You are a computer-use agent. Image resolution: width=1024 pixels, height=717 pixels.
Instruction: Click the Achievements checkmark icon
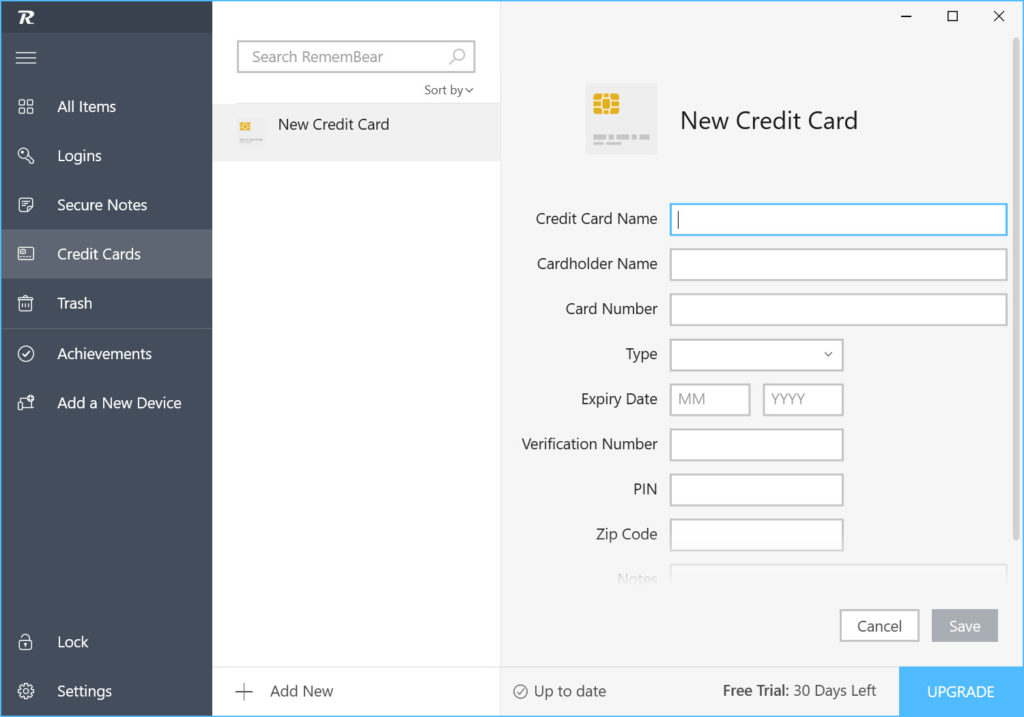pos(26,354)
